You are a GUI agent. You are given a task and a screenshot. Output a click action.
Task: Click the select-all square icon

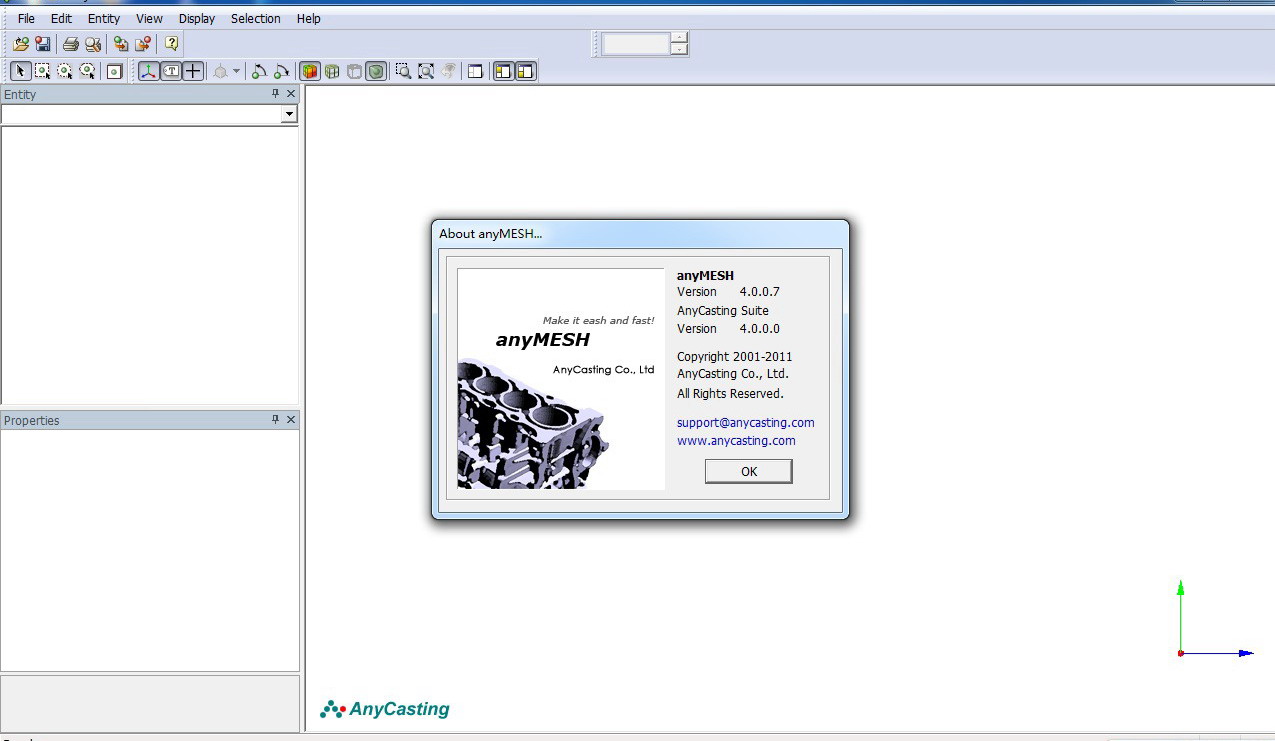click(115, 71)
